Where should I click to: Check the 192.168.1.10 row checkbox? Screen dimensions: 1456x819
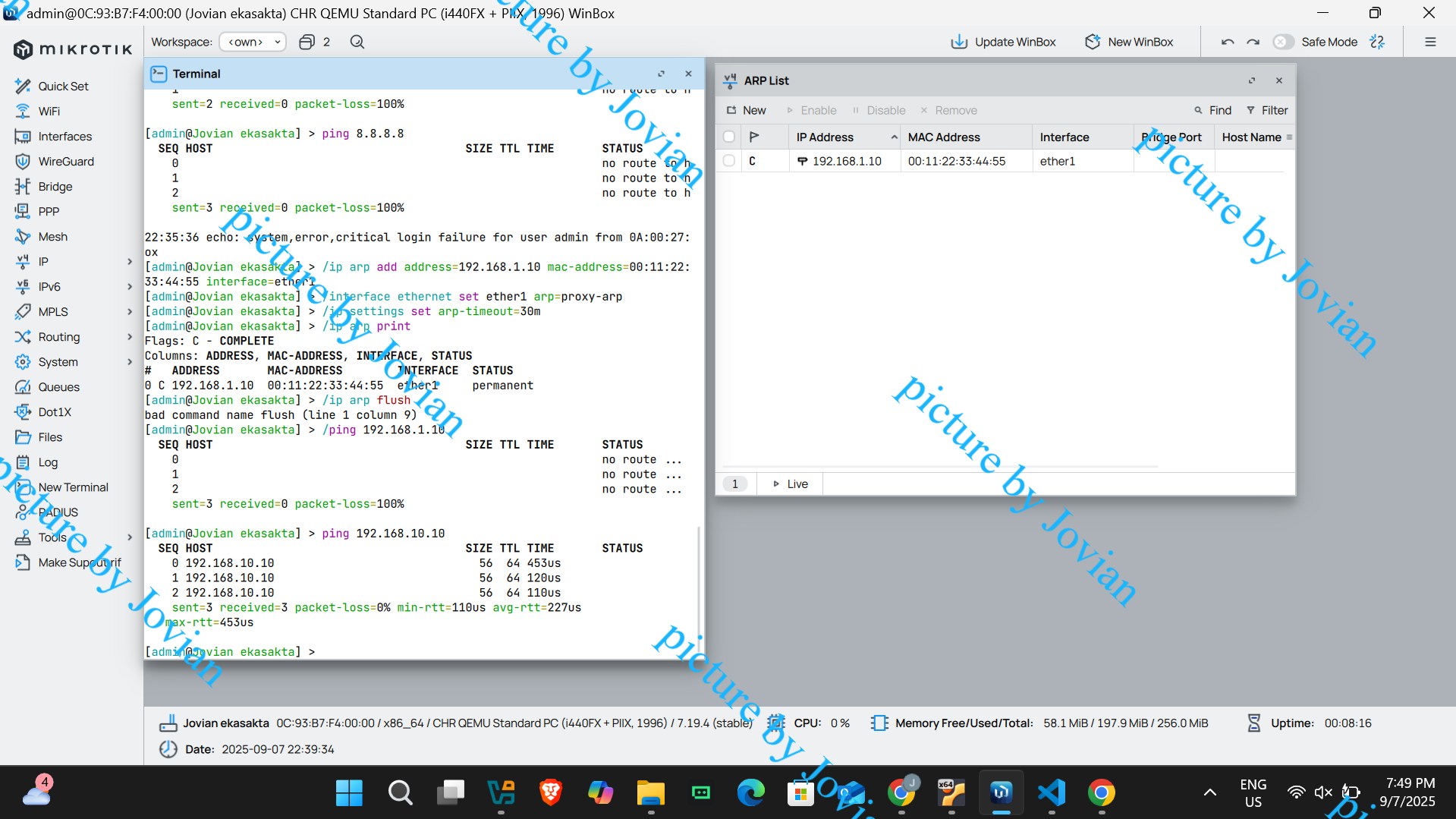[729, 161]
